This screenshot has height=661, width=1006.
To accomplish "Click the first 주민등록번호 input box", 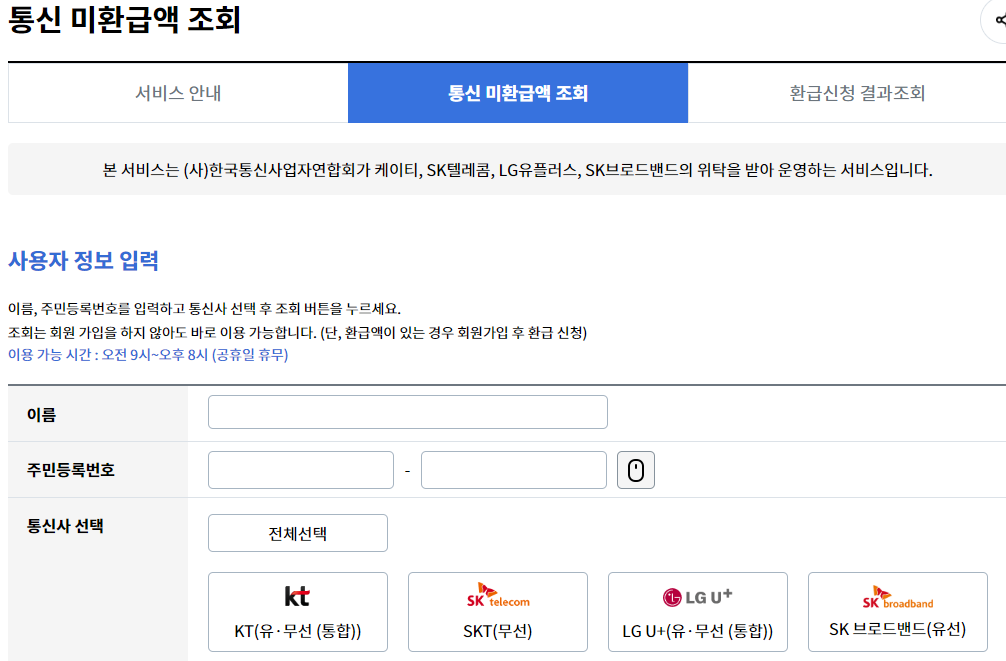I will pyautogui.click(x=300, y=469).
